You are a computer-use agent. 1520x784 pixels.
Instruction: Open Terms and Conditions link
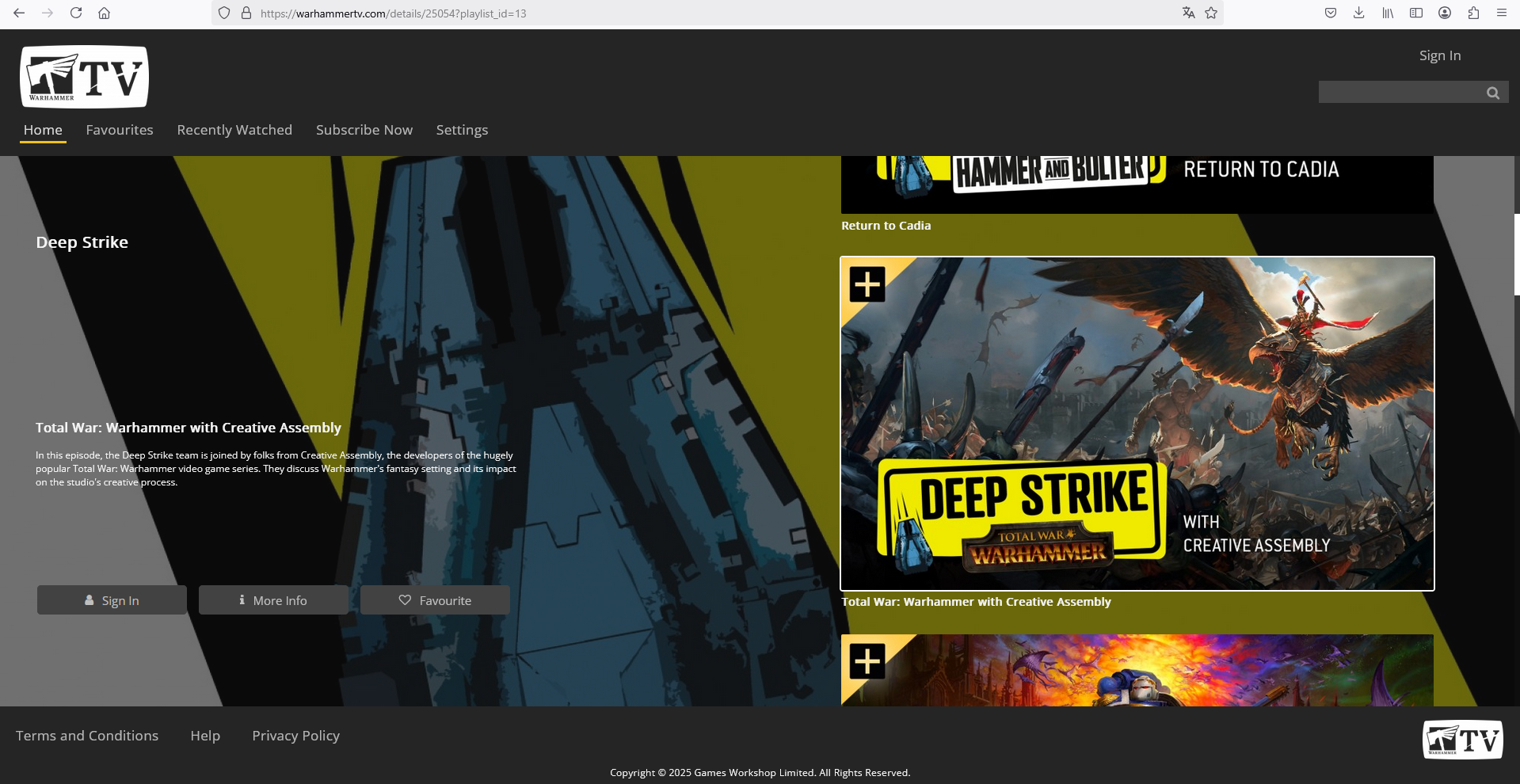87,736
